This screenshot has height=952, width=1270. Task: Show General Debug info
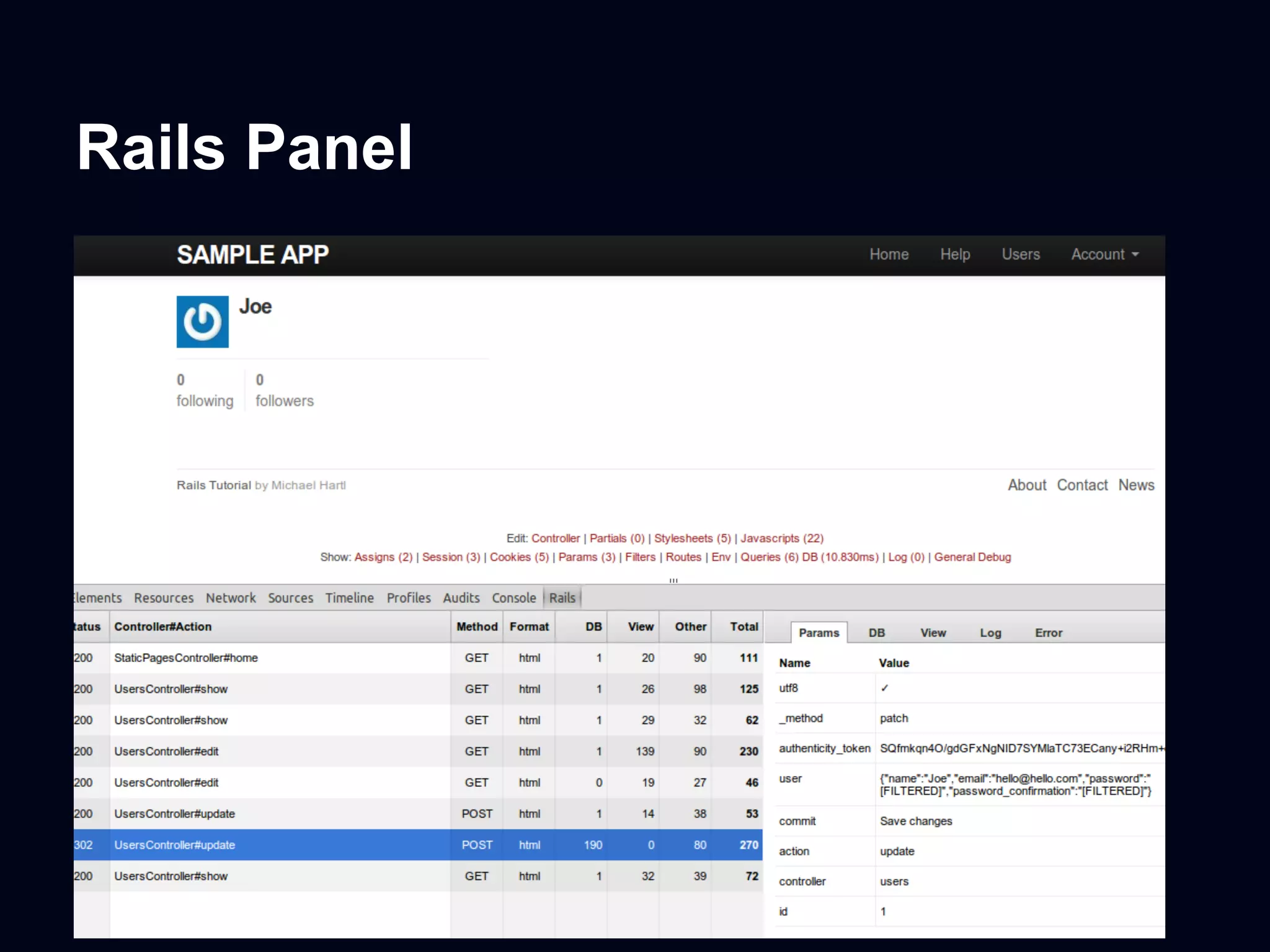(x=972, y=557)
